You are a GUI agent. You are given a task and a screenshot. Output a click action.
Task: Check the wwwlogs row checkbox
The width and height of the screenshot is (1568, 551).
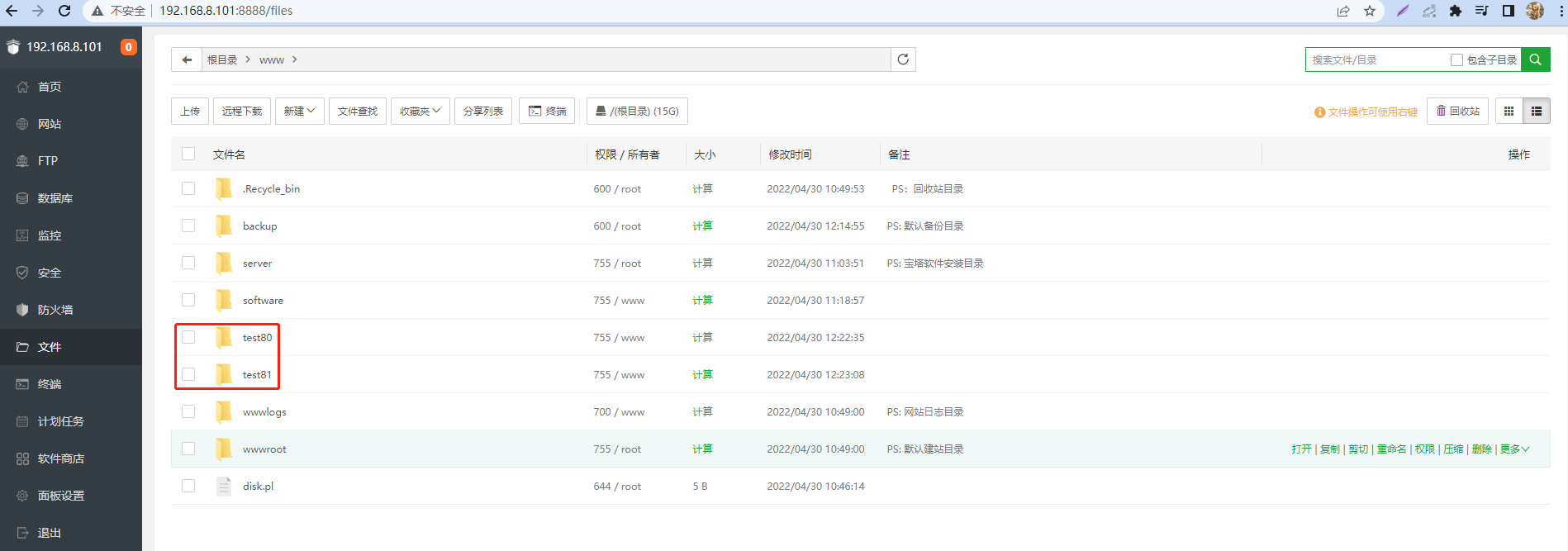(x=188, y=411)
